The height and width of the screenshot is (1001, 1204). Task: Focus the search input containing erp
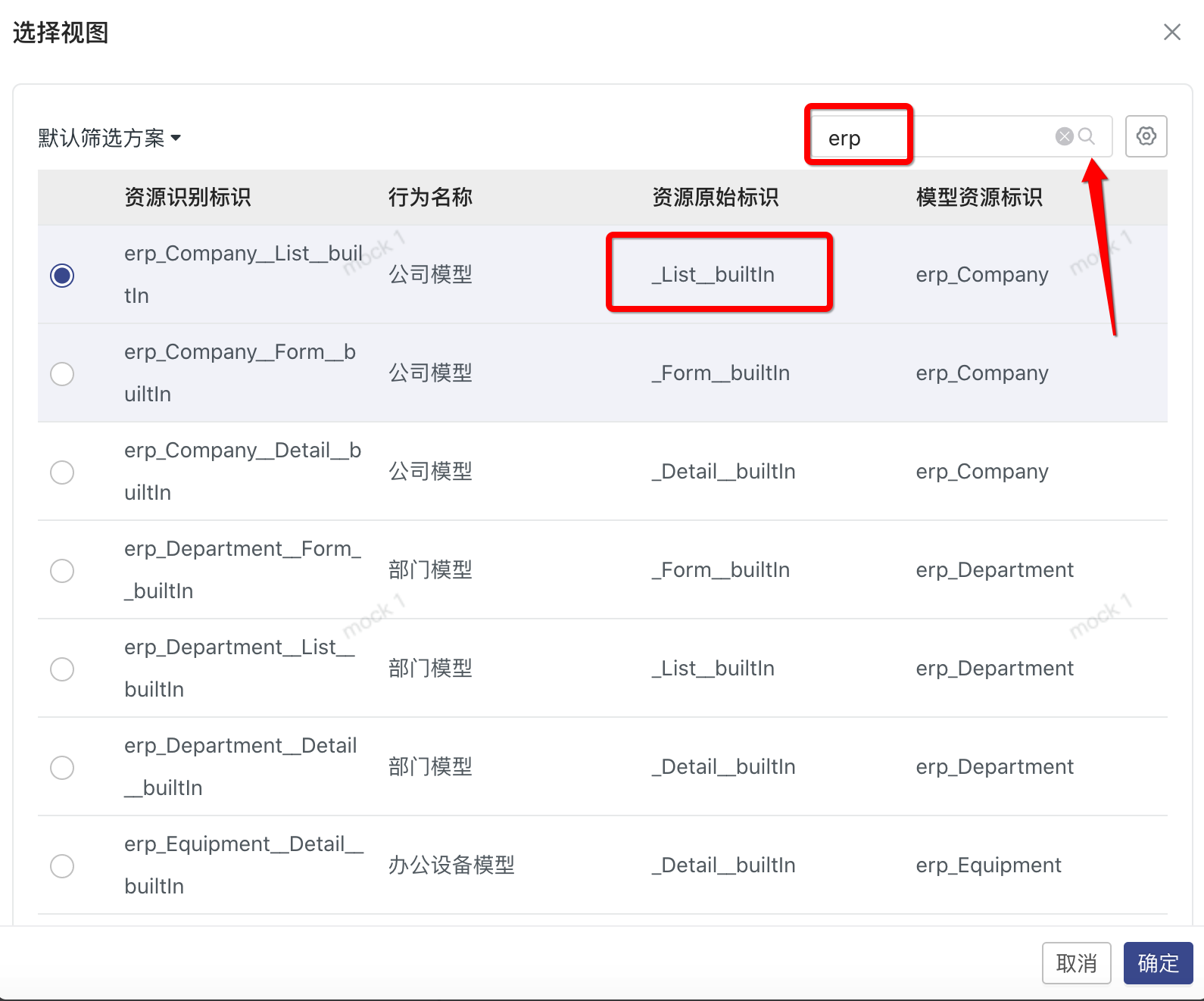[x=931, y=137]
